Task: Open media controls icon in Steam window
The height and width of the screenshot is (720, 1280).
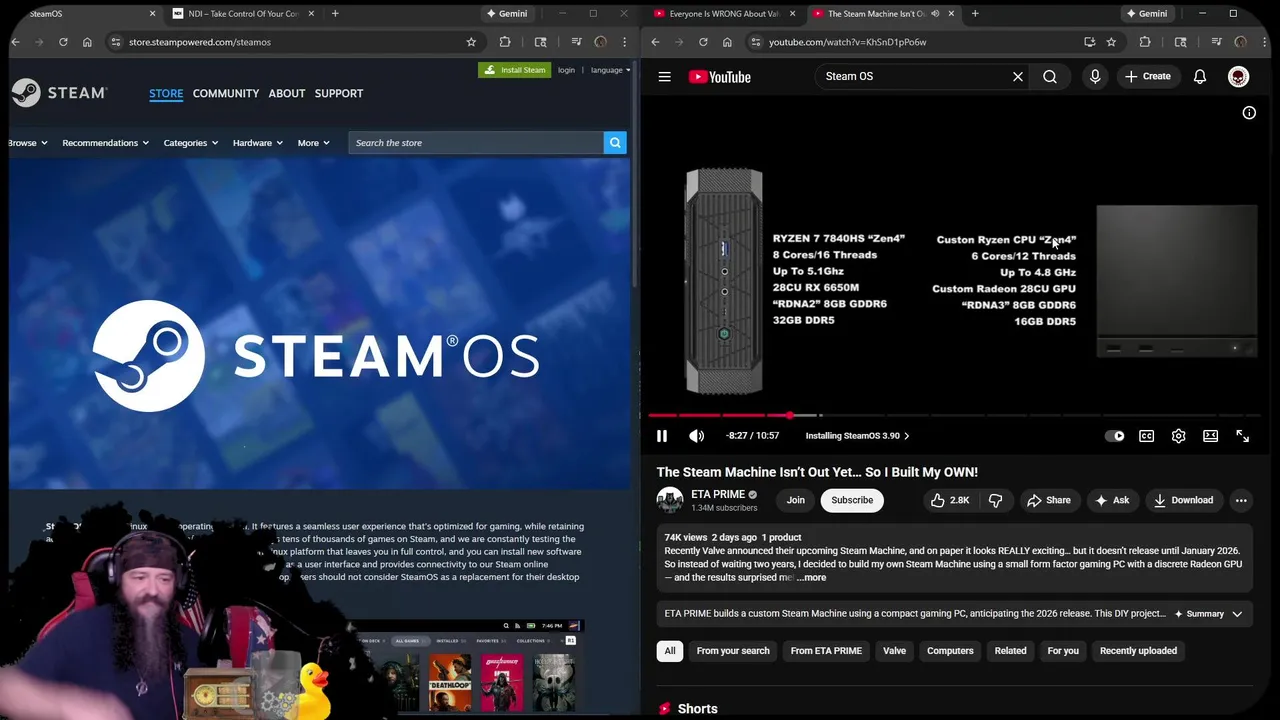Action: [576, 42]
